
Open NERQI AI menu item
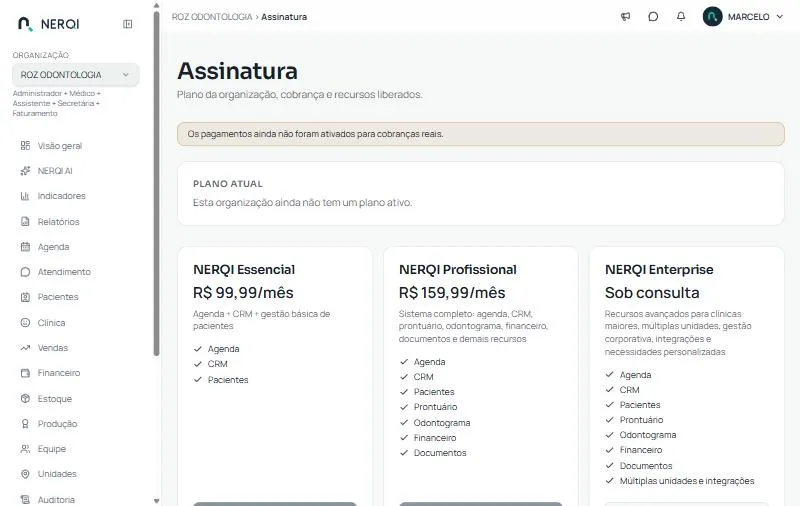tap(55, 171)
